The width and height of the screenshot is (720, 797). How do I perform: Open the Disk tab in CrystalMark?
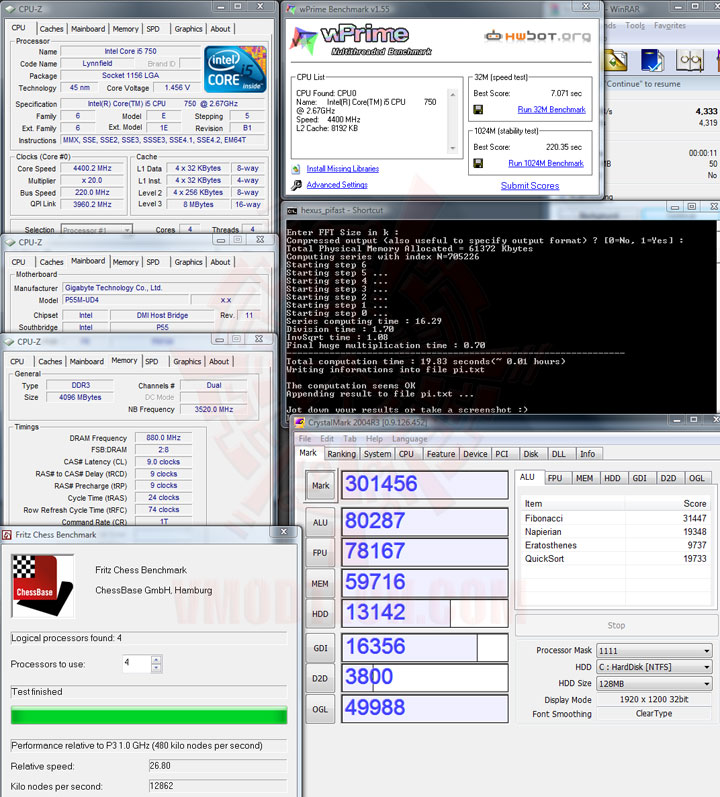point(531,454)
